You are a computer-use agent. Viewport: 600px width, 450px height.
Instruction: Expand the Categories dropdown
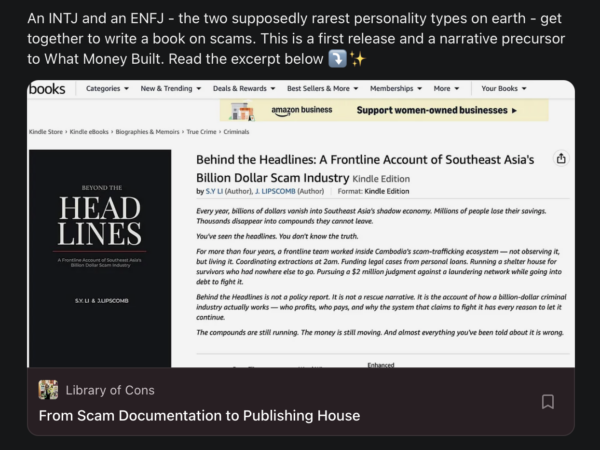point(107,88)
